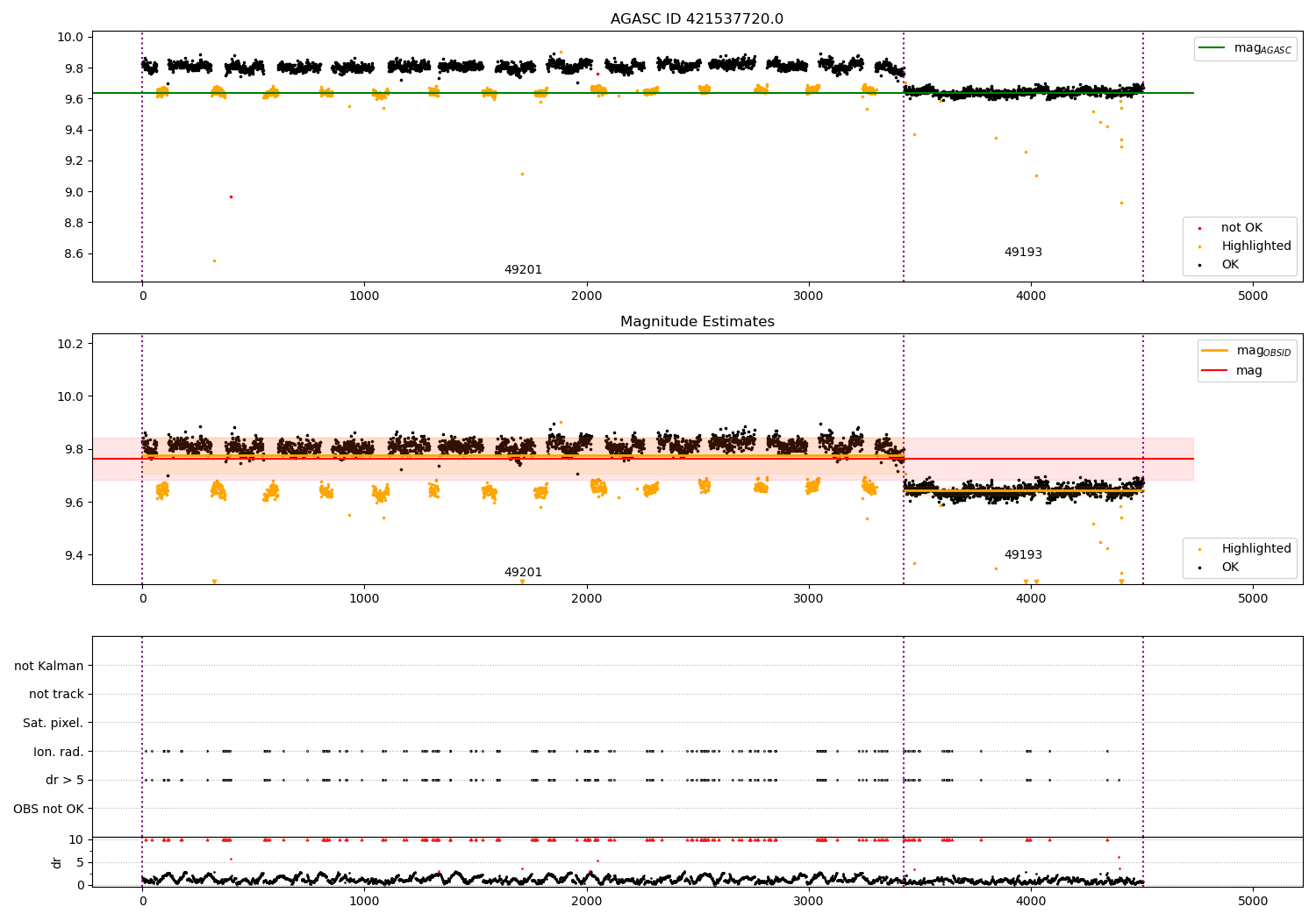1316x921 pixels.
Task: Click the 'OBS not OK' axis label
Action: [48, 809]
